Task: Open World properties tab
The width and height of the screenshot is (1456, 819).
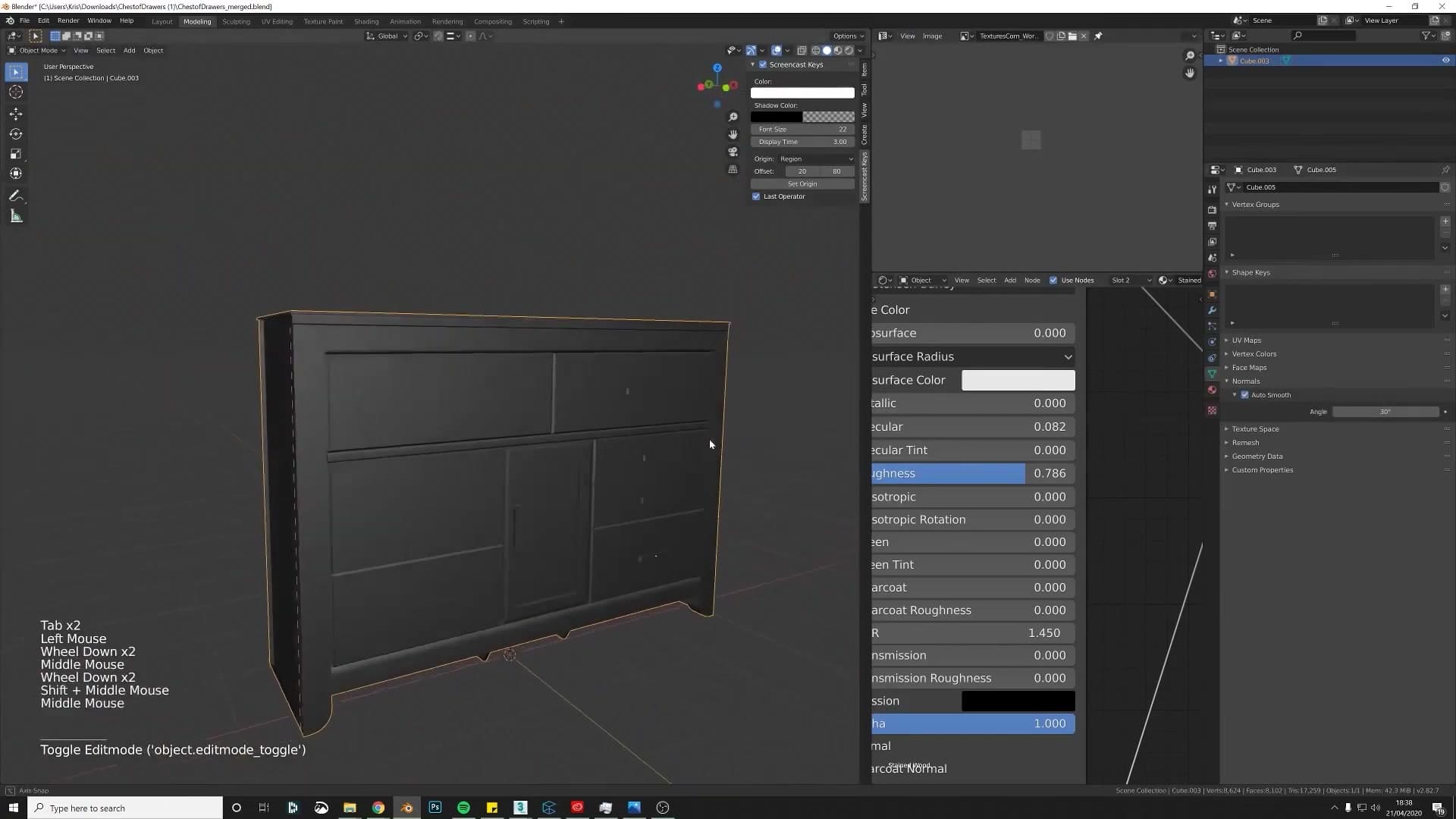Action: click(x=1212, y=274)
